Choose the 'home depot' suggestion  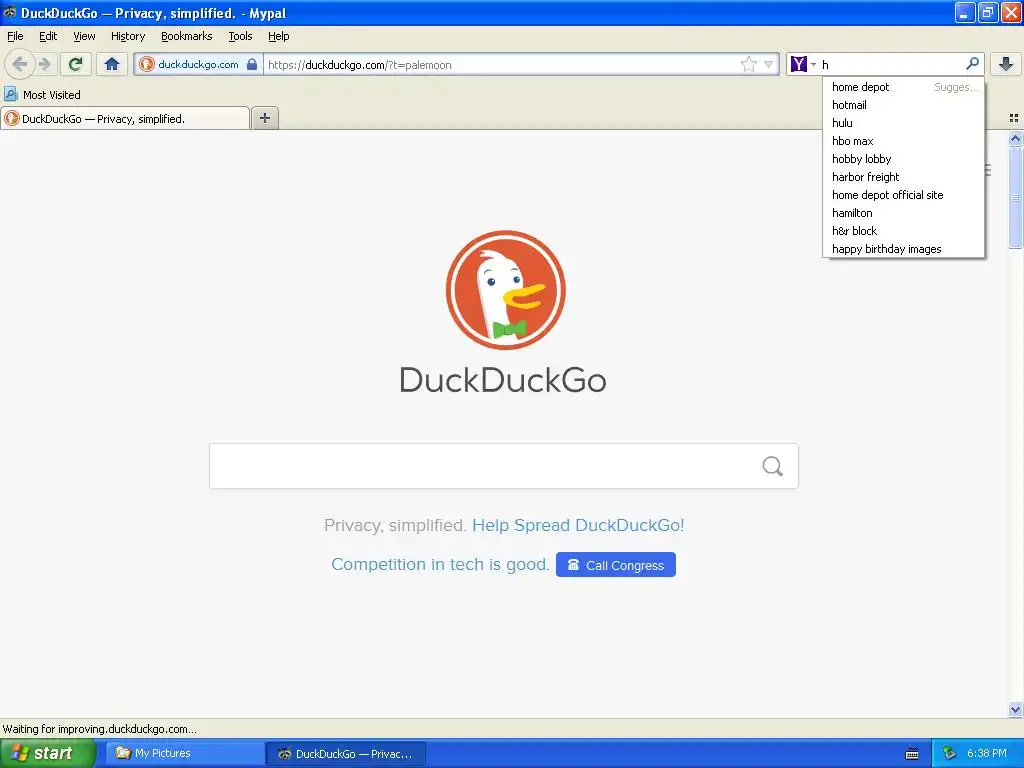(x=903, y=87)
